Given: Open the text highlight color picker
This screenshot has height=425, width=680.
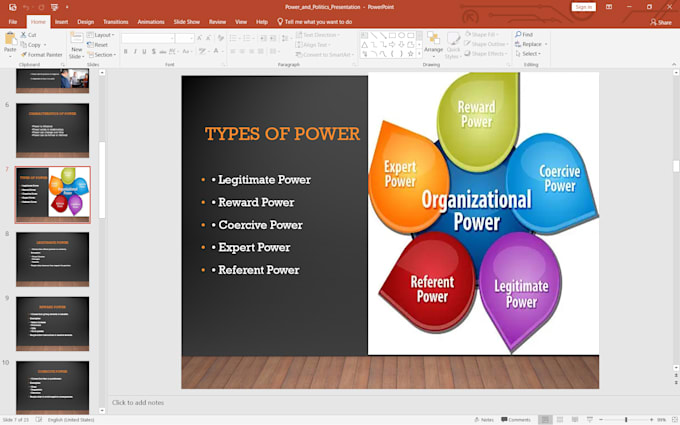Looking at the screenshot, I should (x=203, y=52).
